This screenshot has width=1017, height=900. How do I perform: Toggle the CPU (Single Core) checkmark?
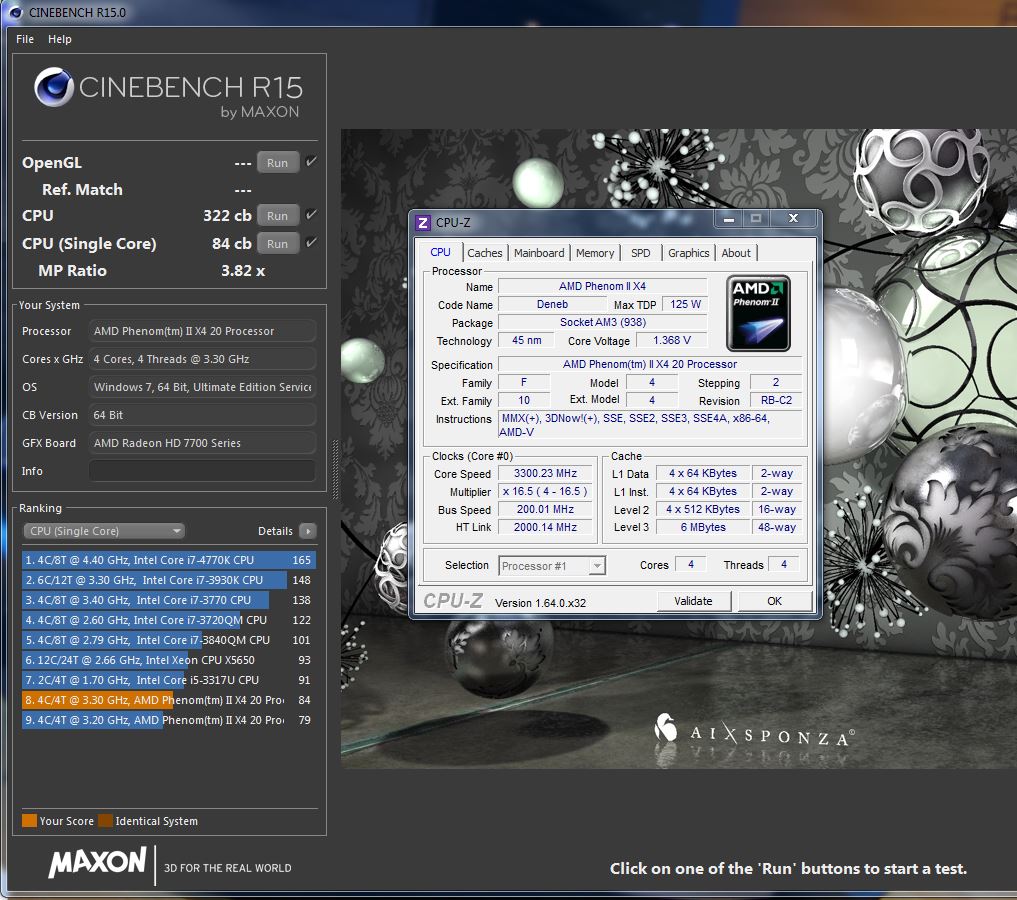pos(311,243)
